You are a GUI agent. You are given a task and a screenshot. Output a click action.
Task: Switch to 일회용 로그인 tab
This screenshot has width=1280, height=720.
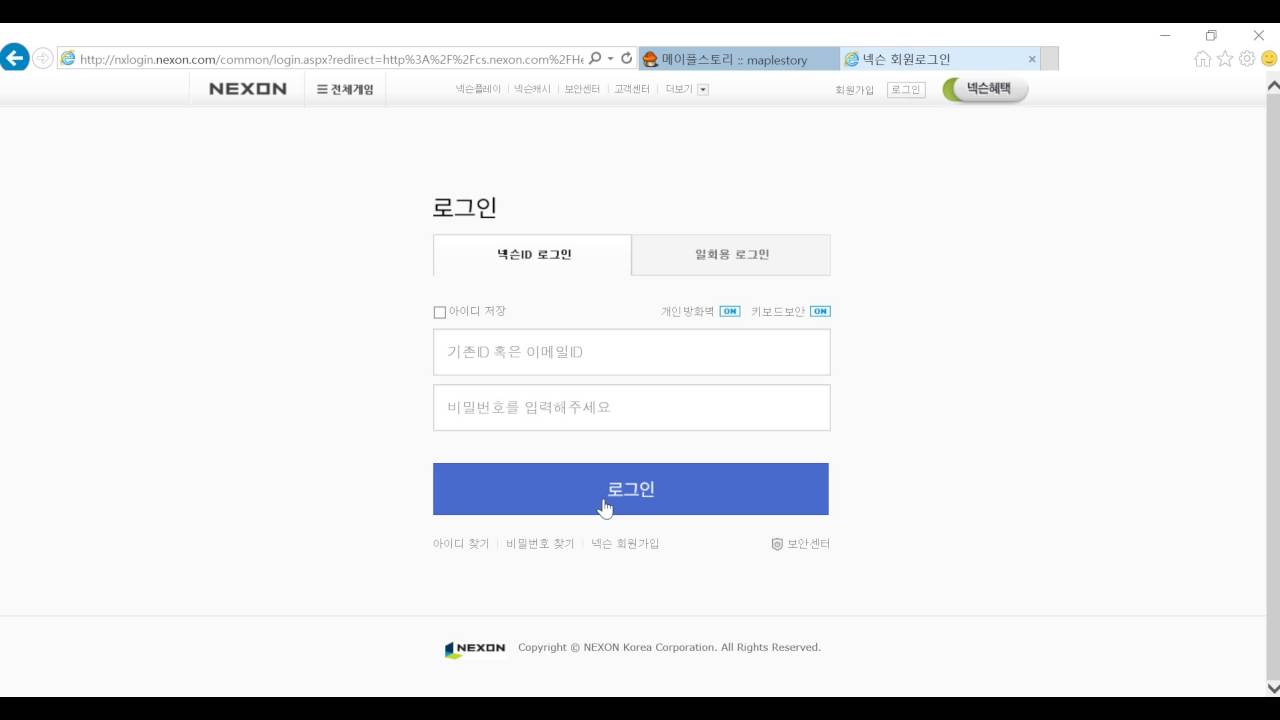[x=731, y=255]
